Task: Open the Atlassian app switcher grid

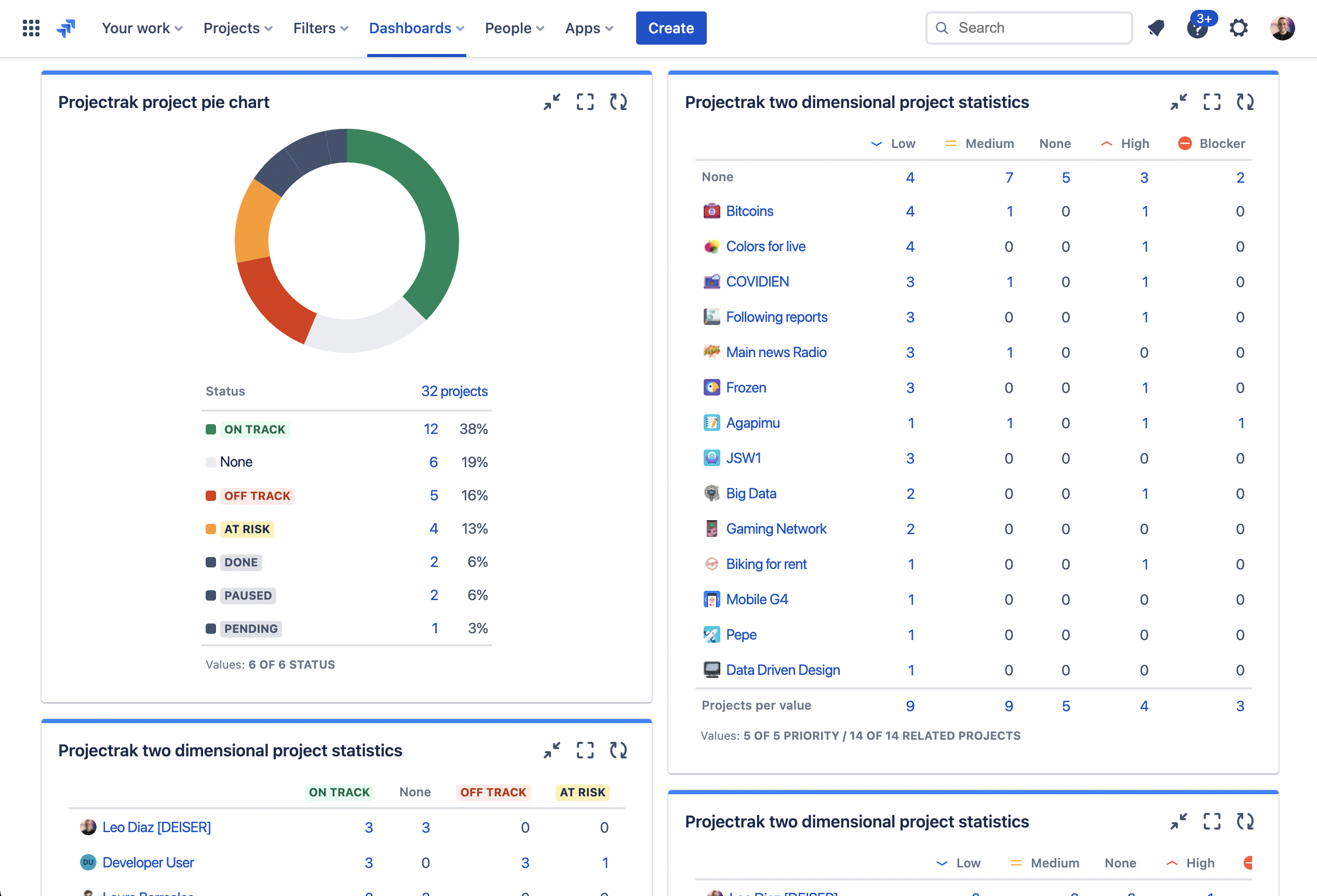Action: (31, 28)
